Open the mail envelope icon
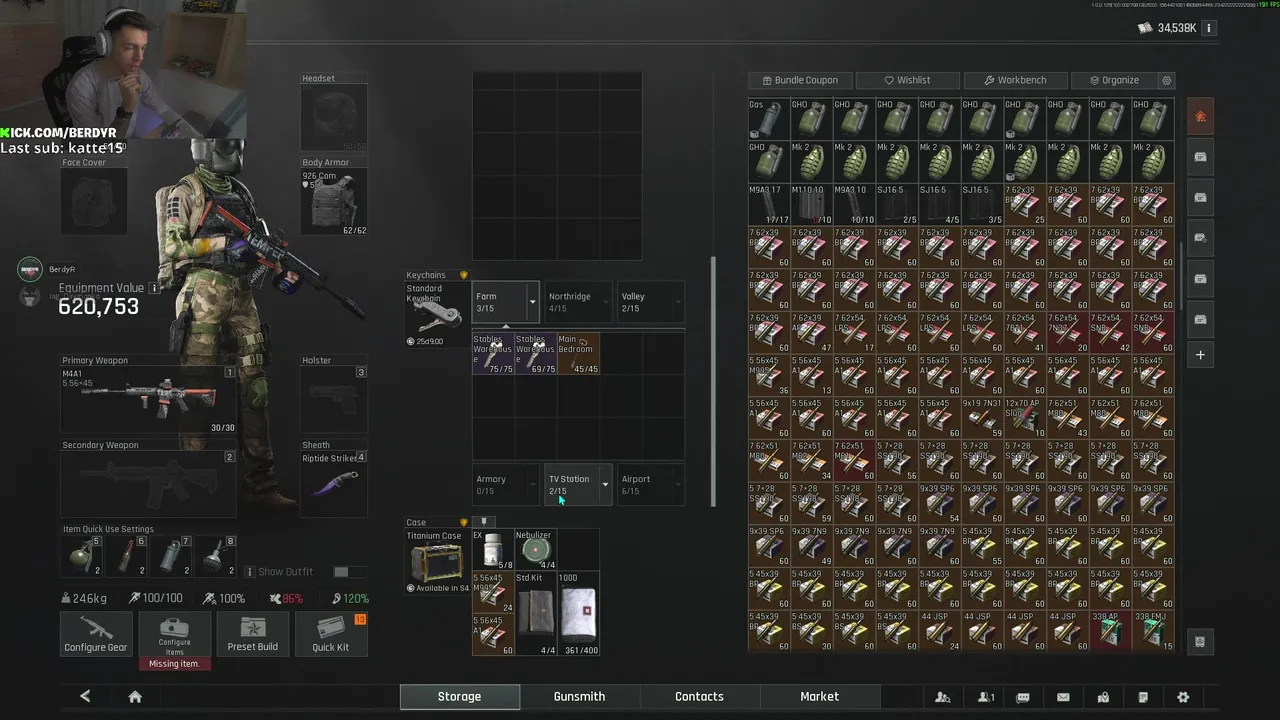1280x720 pixels. [x=1063, y=697]
